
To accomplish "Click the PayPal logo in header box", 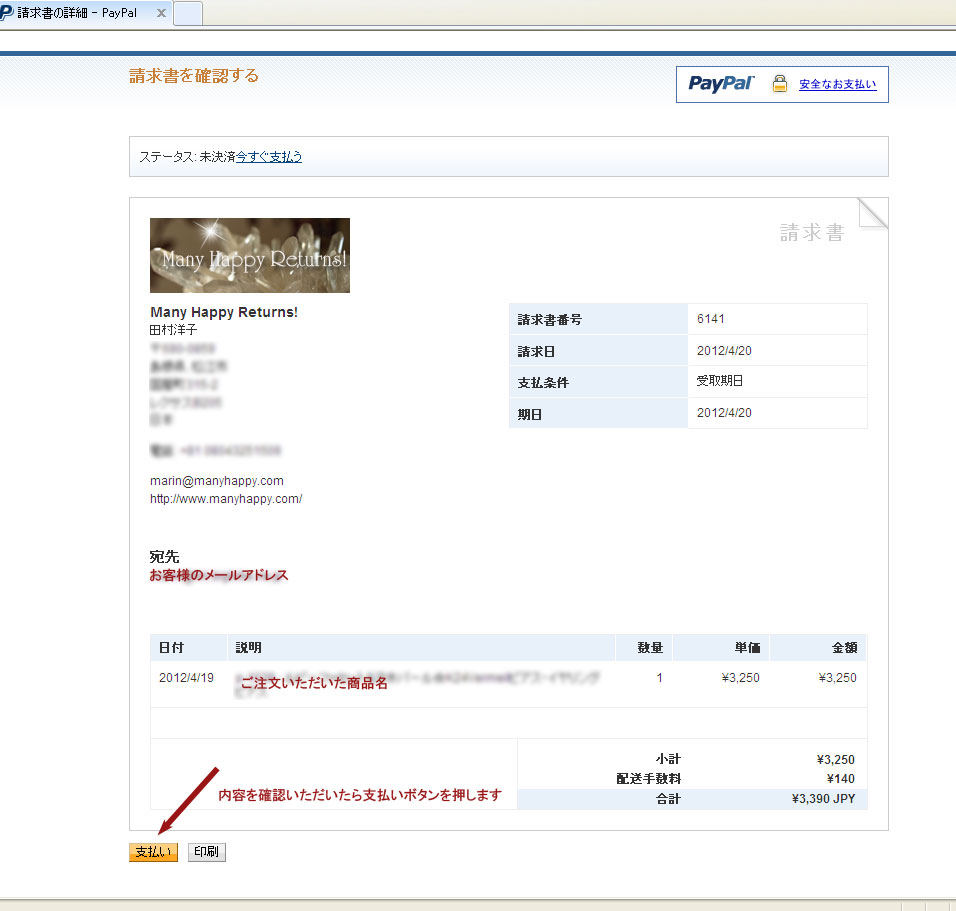I will [x=721, y=84].
